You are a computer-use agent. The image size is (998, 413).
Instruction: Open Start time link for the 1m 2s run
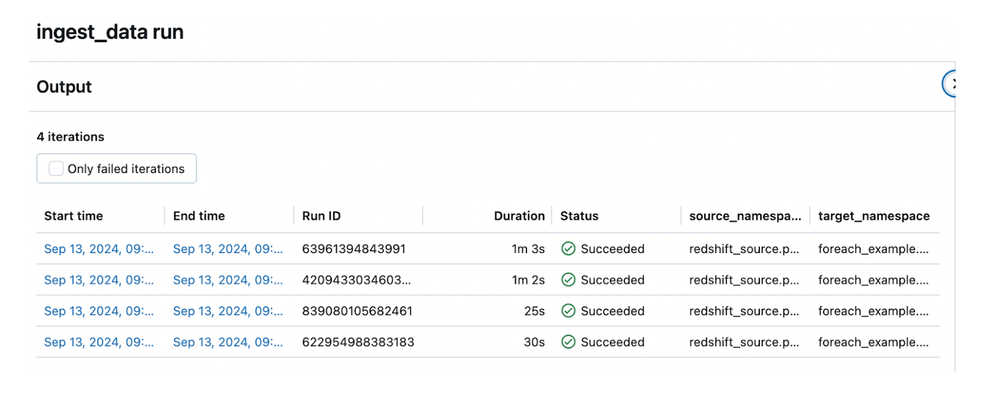[98, 280]
